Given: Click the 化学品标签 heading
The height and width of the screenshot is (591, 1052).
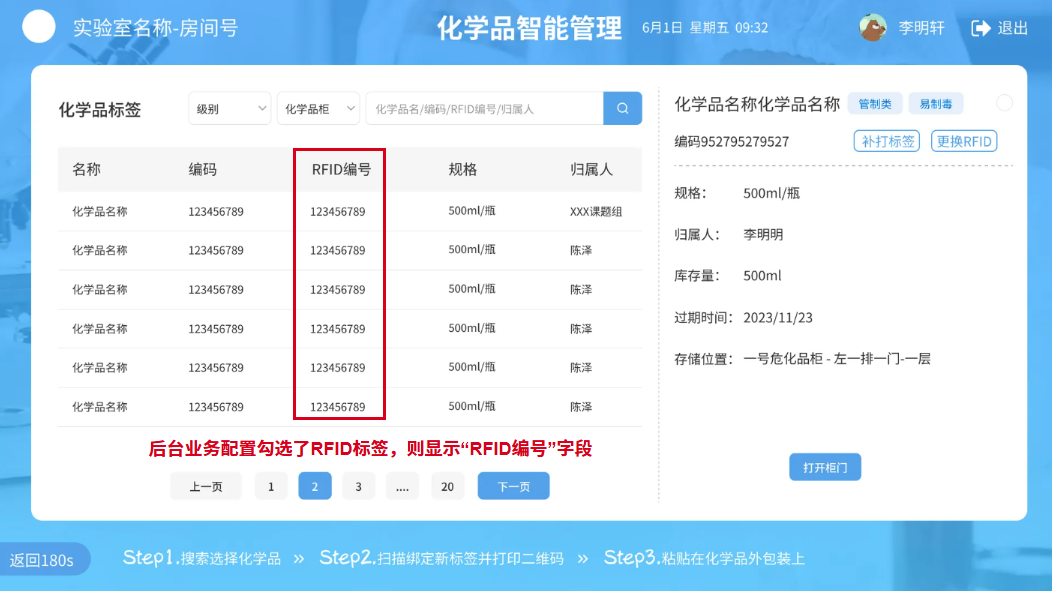Looking at the screenshot, I should point(100,110).
